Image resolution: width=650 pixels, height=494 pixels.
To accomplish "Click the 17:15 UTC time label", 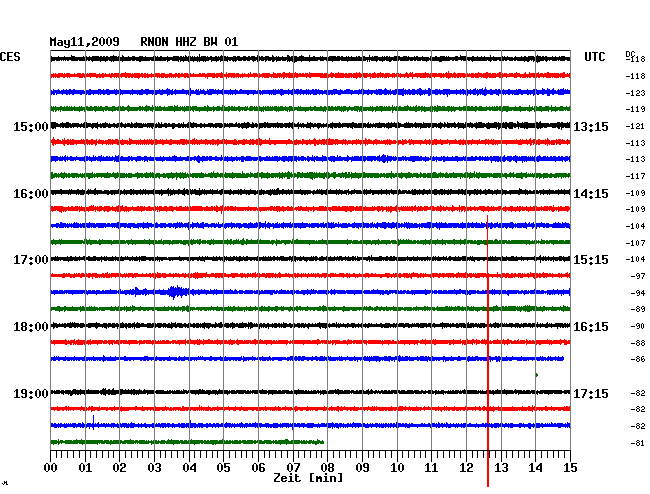I will point(591,393).
